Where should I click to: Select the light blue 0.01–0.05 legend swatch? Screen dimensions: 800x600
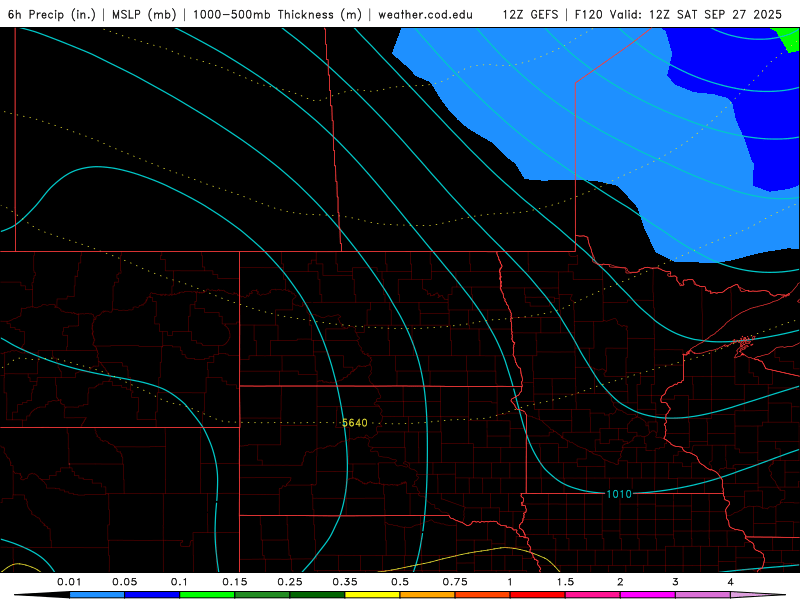(97, 595)
